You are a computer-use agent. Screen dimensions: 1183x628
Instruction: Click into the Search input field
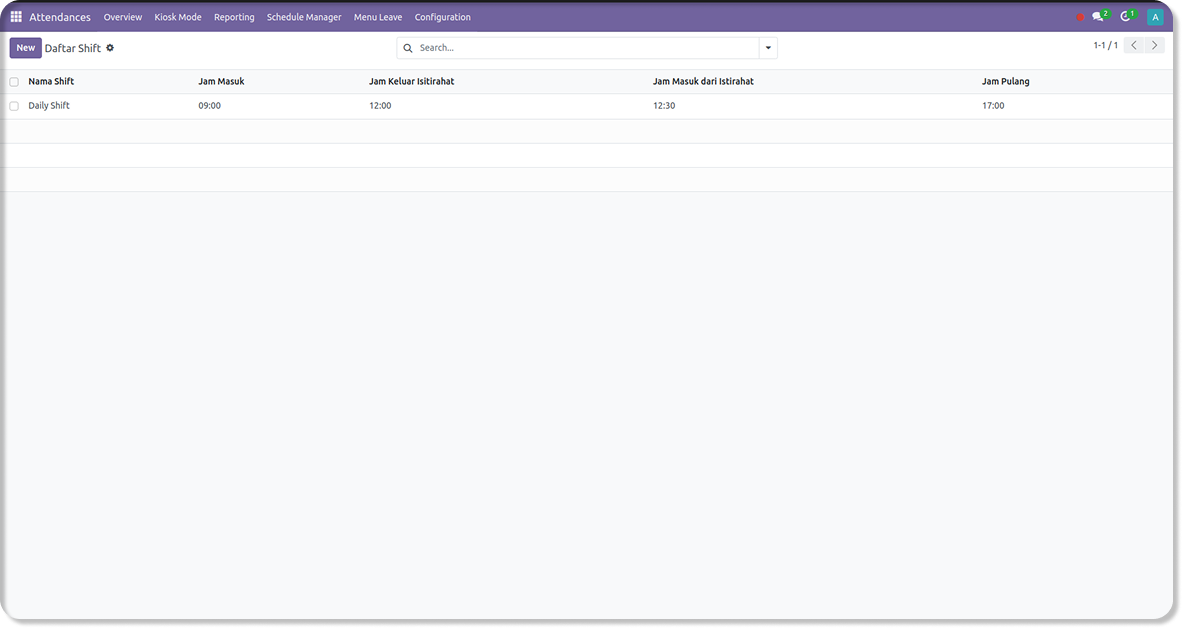(585, 48)
